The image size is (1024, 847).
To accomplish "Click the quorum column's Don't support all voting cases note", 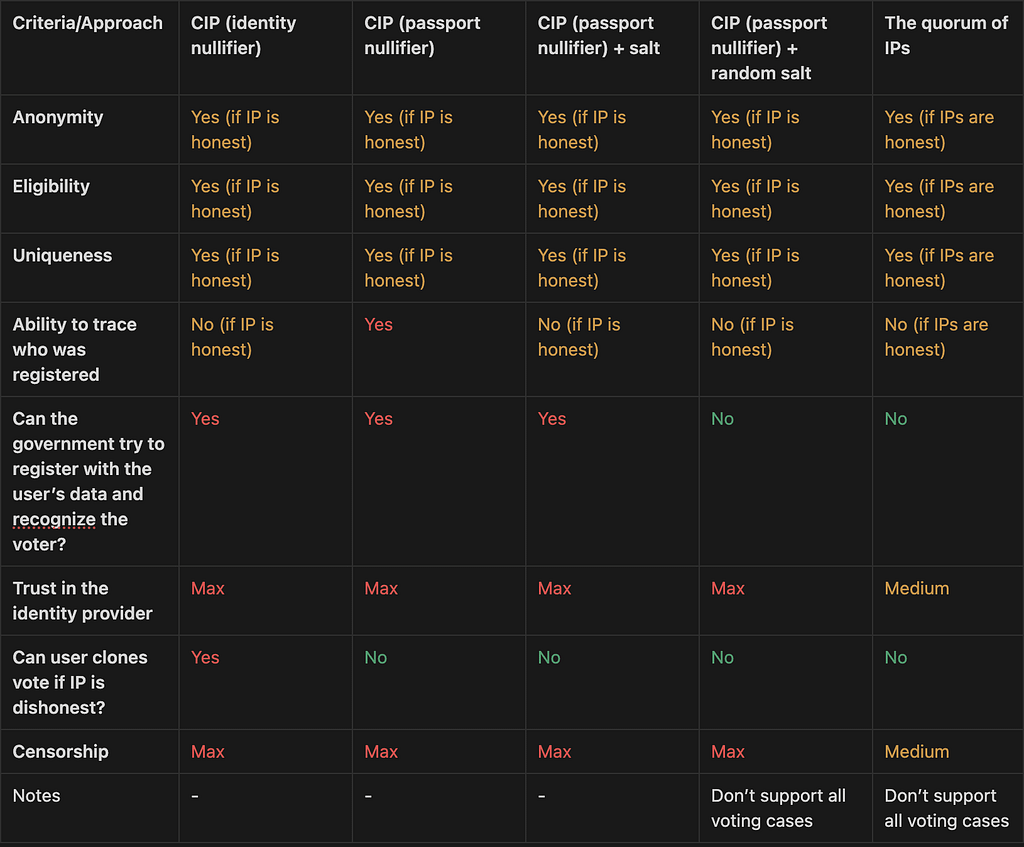I will tap(946, 808).
